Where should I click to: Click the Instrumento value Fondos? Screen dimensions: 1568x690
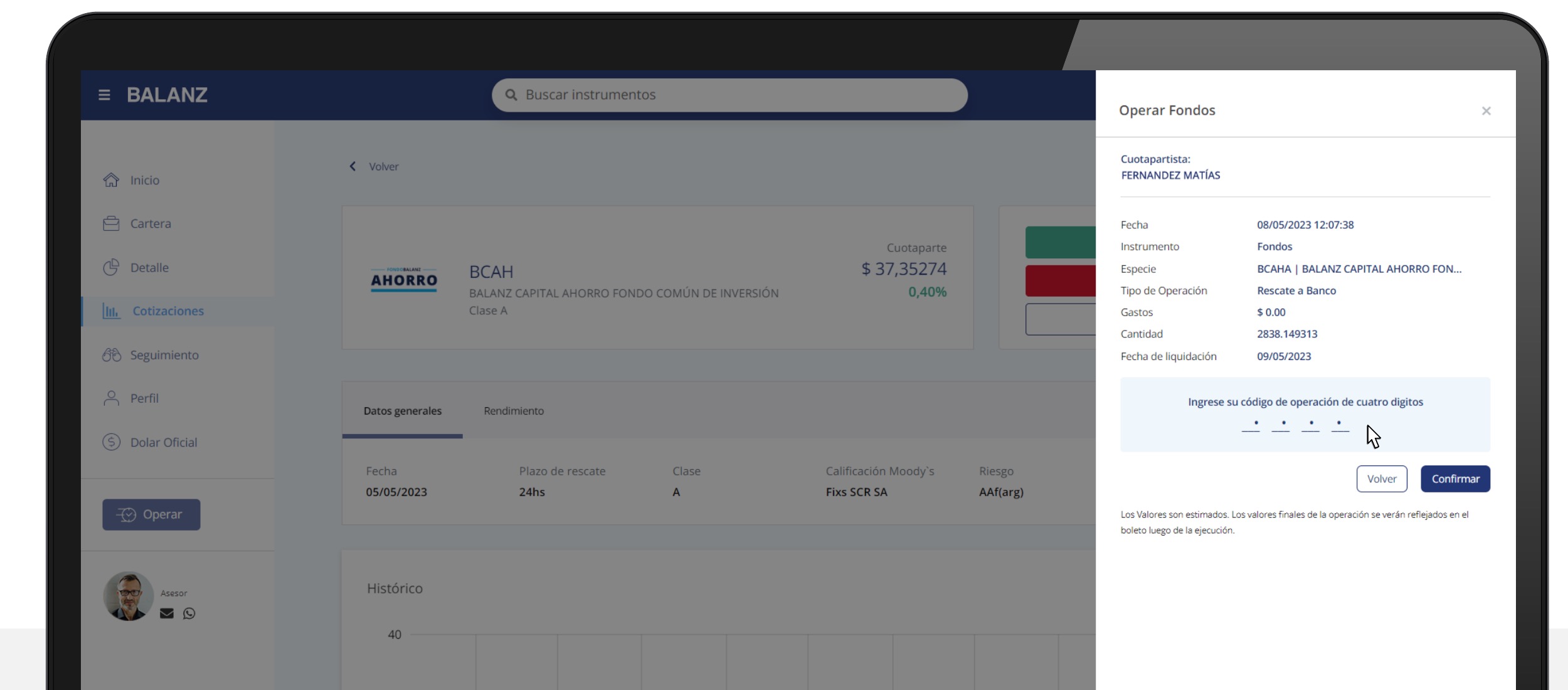(1274, 247)
